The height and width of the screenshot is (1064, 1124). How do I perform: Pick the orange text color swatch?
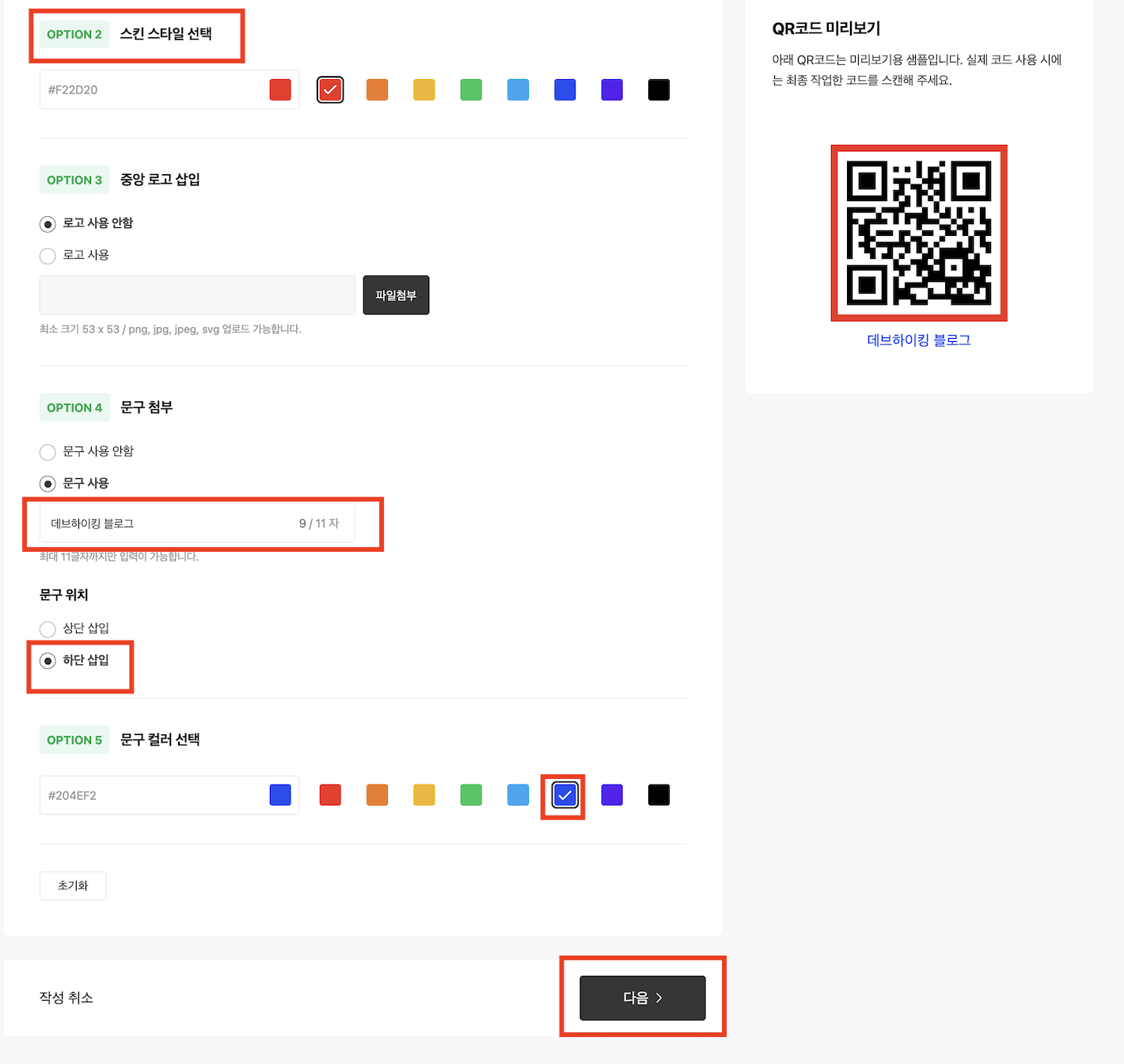click(377, 795)
